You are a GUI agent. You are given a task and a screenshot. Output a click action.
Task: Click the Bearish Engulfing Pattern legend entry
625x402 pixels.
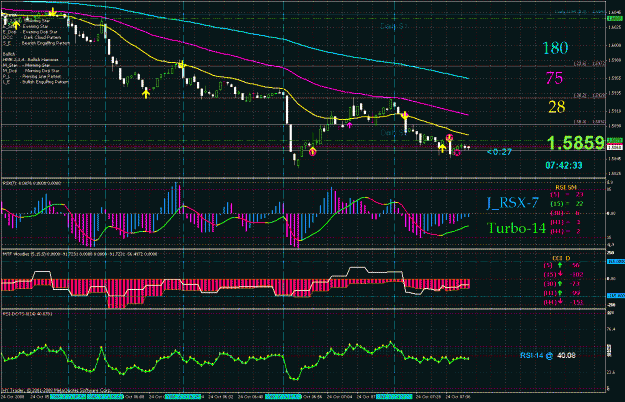[37, 43]
